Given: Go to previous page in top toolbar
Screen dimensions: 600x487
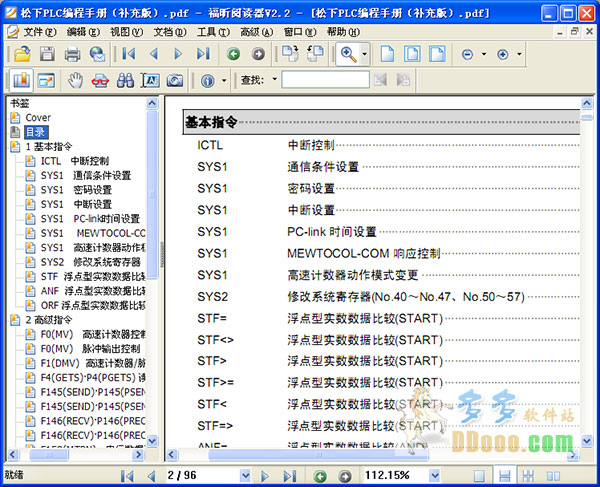Looking at the screenshot, I should (154, 54).
